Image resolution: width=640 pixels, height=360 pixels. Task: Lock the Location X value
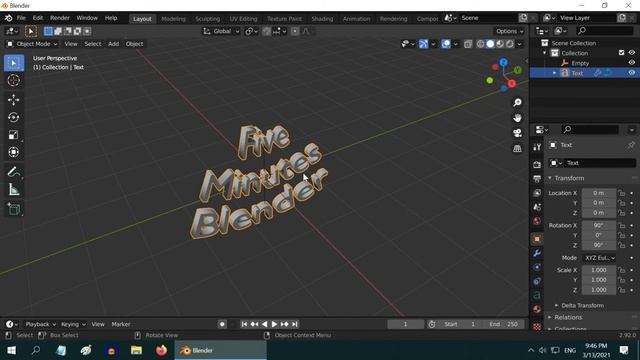622,193
